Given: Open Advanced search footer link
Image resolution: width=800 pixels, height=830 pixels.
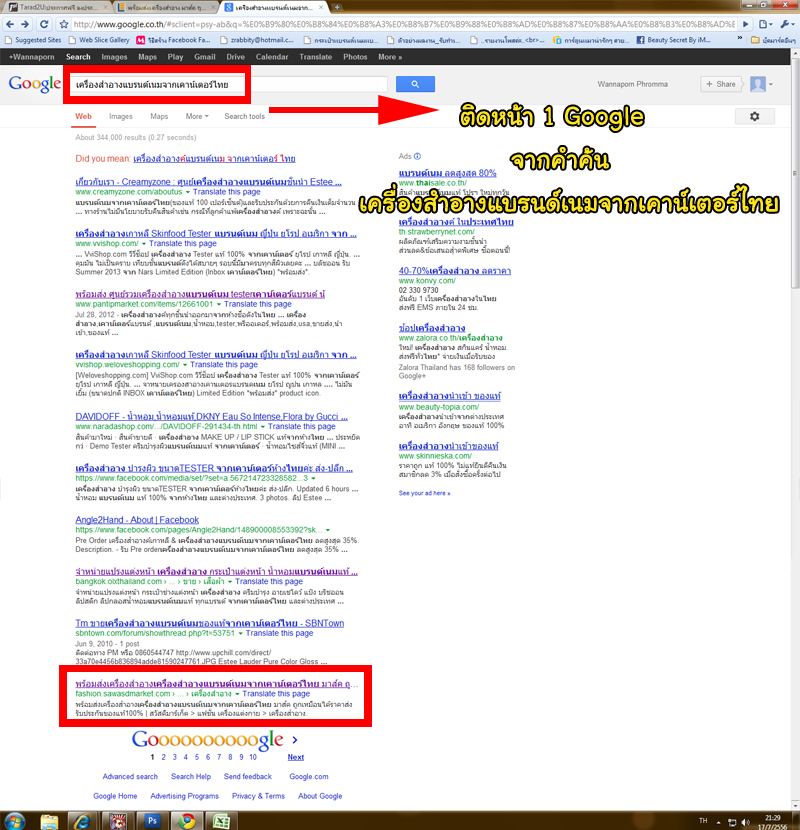Looking at the screenshot, I should point(130,777).
